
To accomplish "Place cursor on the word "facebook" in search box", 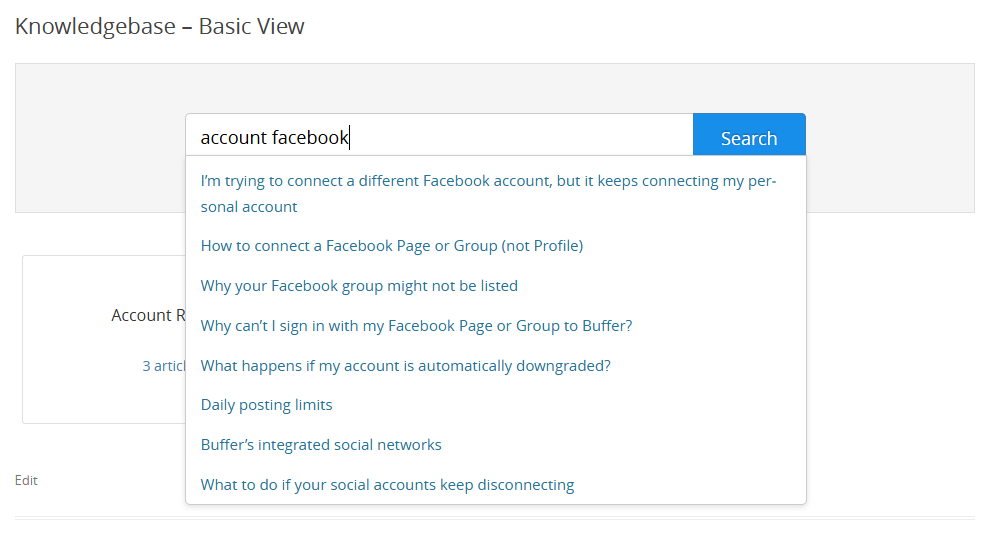I will coord(310,138).
